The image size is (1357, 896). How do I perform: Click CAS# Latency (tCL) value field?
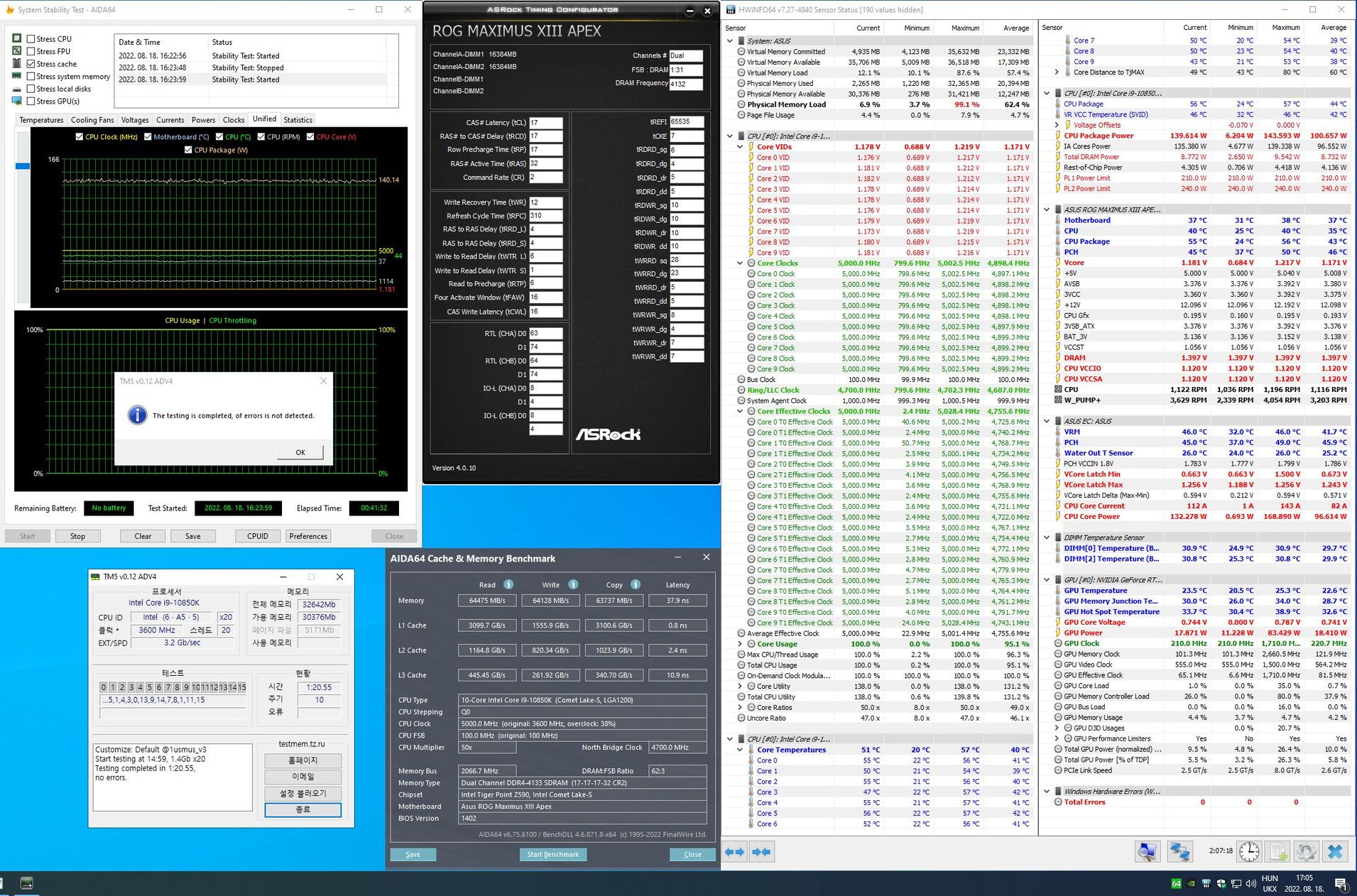[545, 122]
